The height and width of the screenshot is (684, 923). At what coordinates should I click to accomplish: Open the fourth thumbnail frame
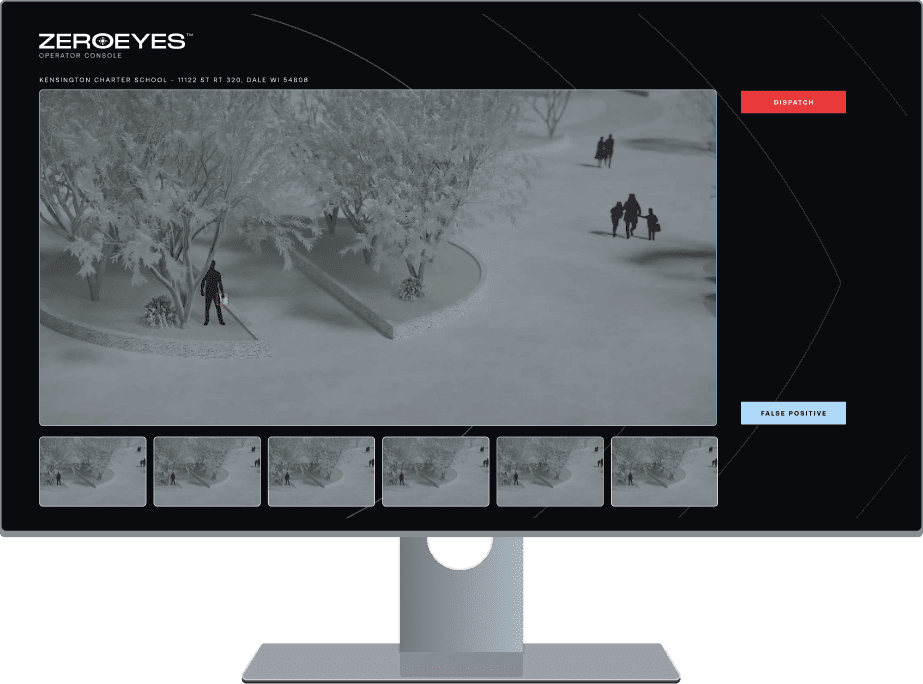[x=436, y=472]
